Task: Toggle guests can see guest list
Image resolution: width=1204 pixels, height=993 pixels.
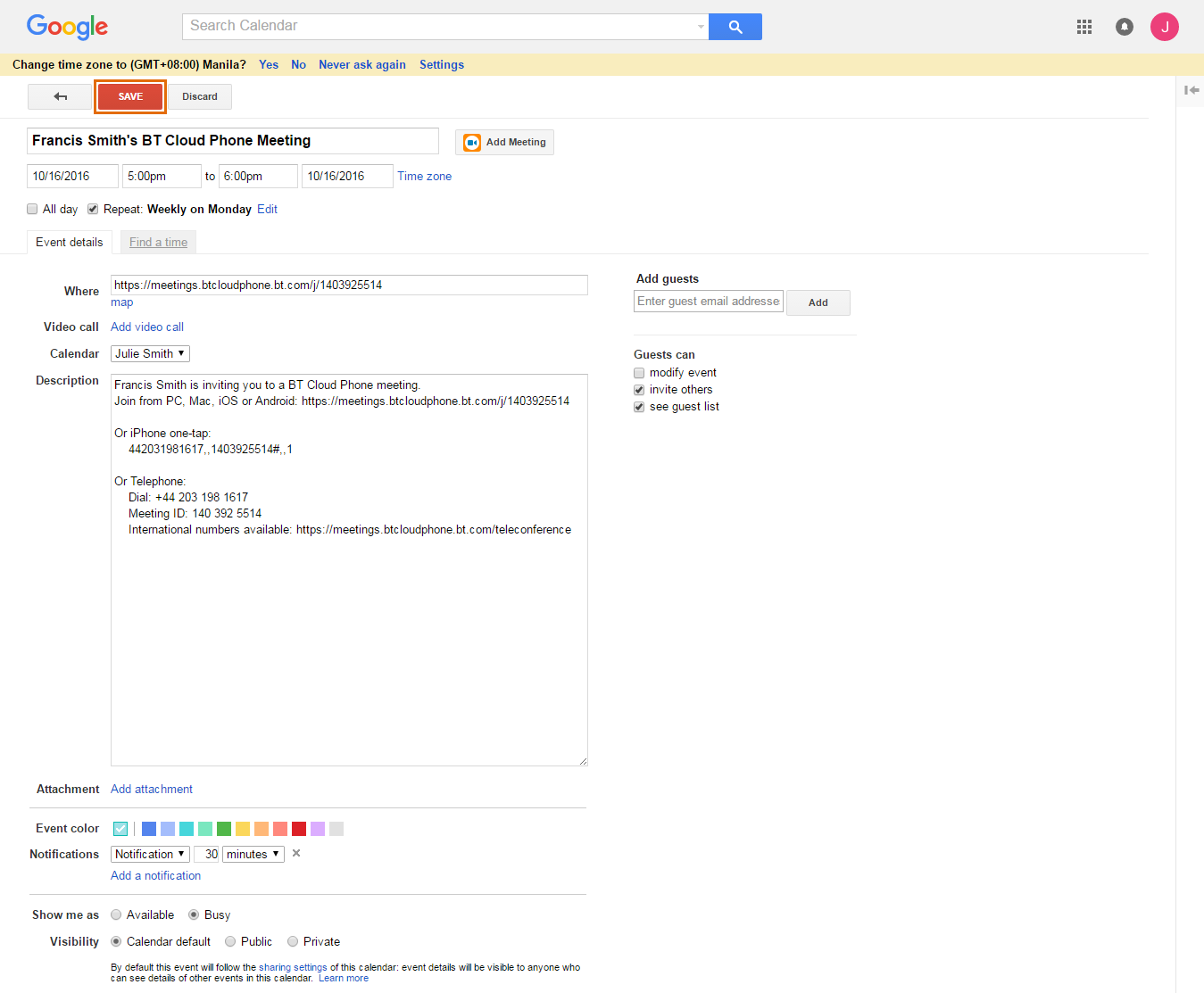Action: tap(639, 407)
